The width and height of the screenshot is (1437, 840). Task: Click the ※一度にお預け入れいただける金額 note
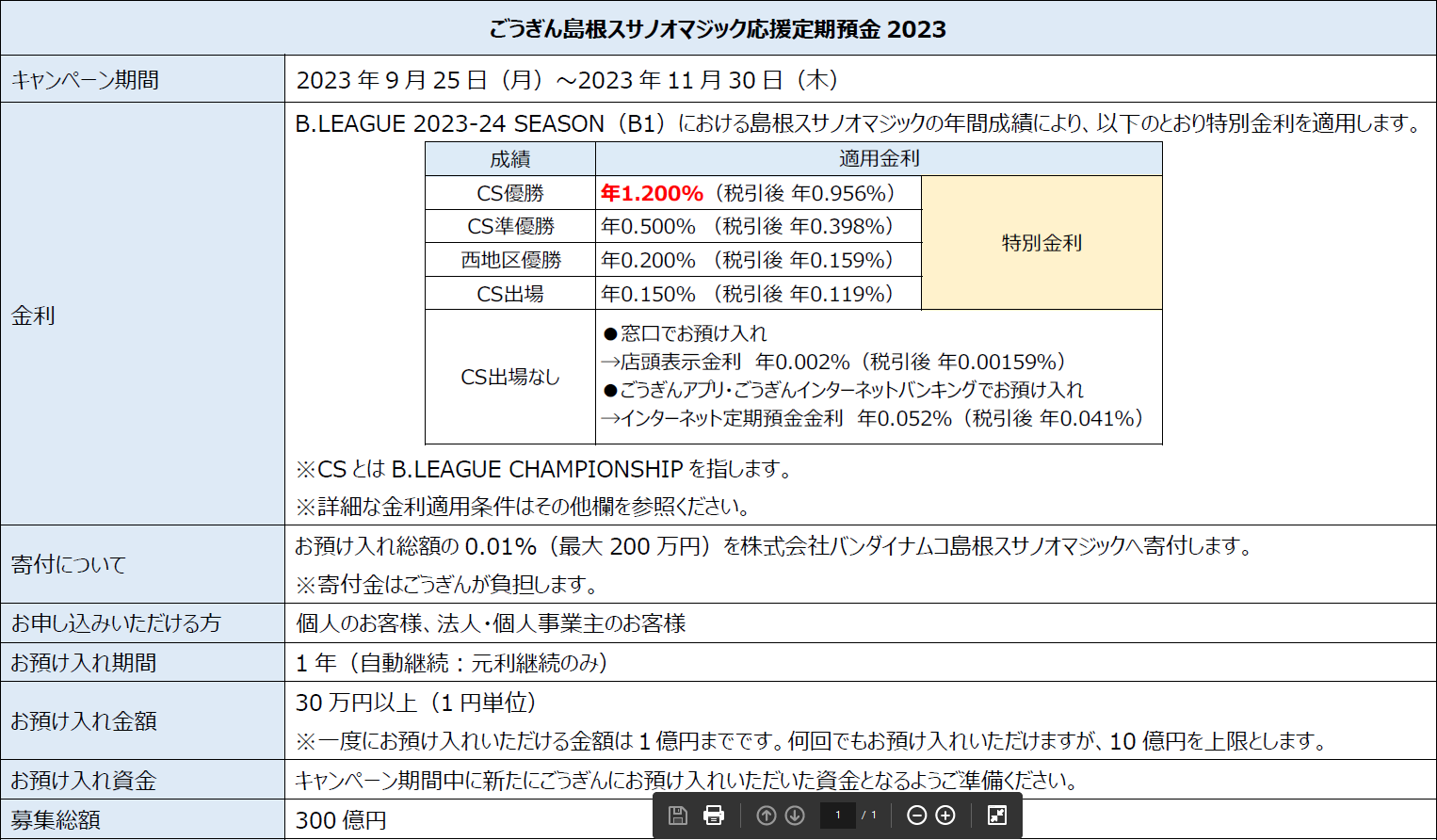[x=811, y=741]
